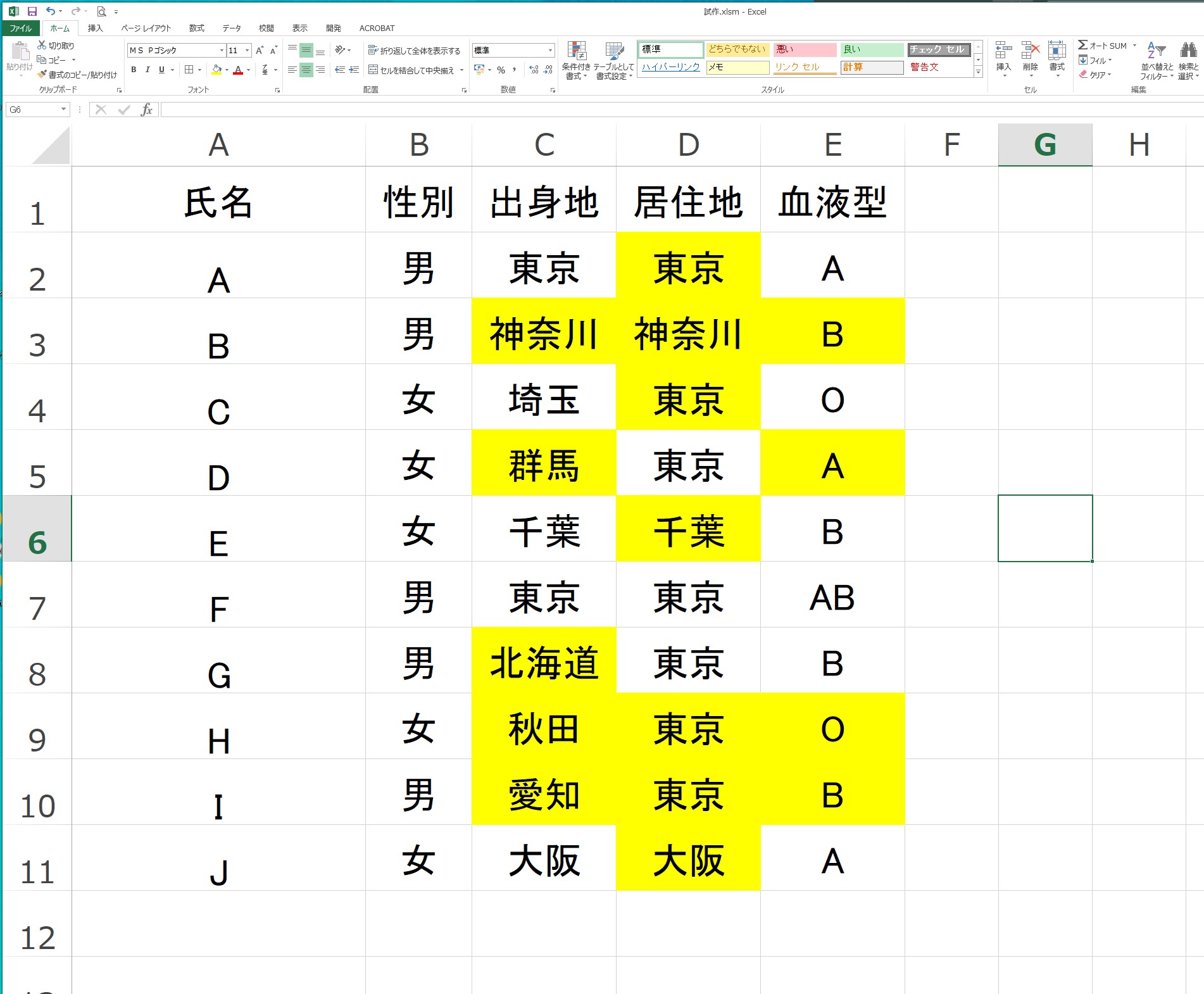Screen dimensions: 1204x994
Task: Apply the 悪い pink cell style swatch
Action: (805, 49)
